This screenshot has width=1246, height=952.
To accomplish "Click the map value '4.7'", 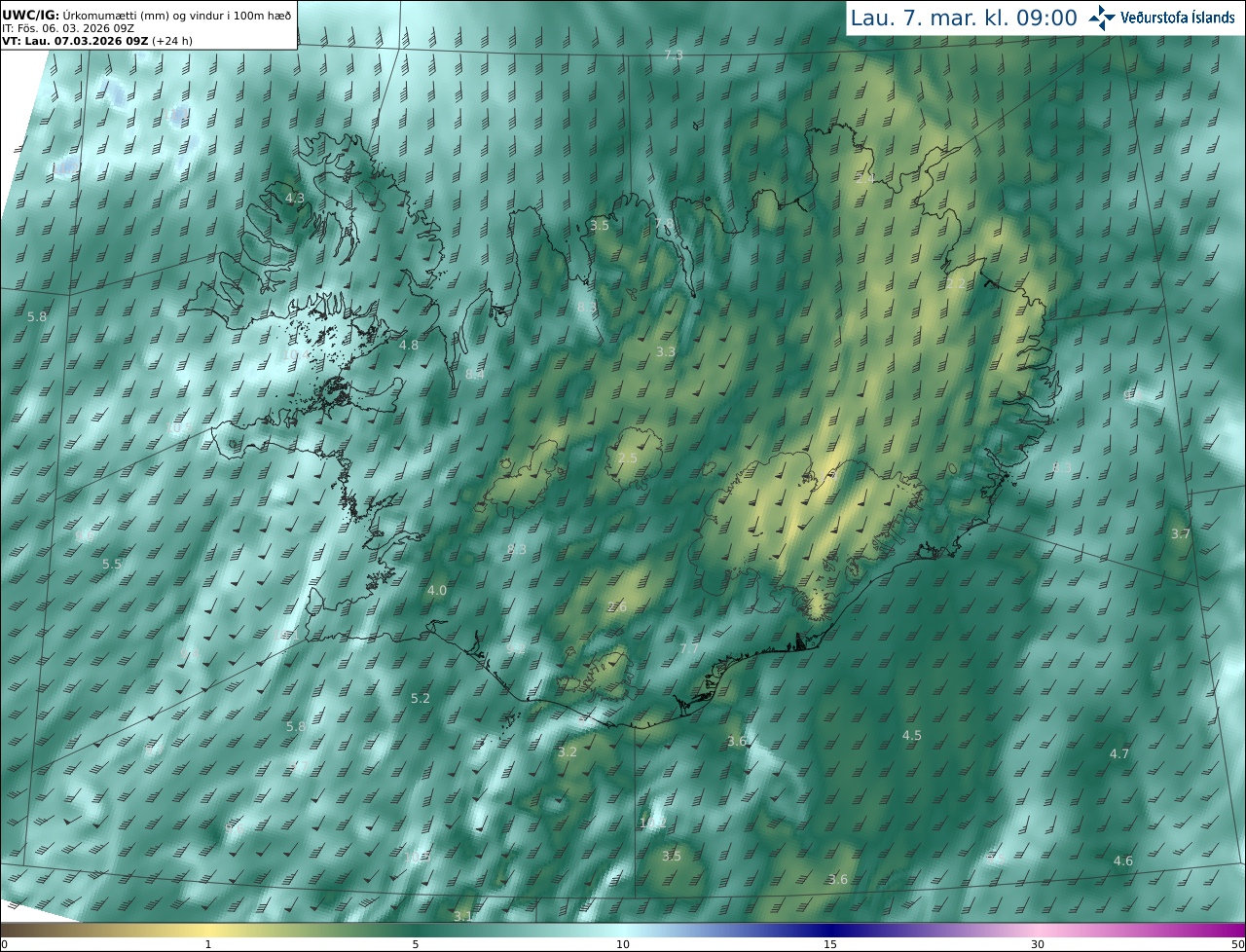I will coord(1119,753).
